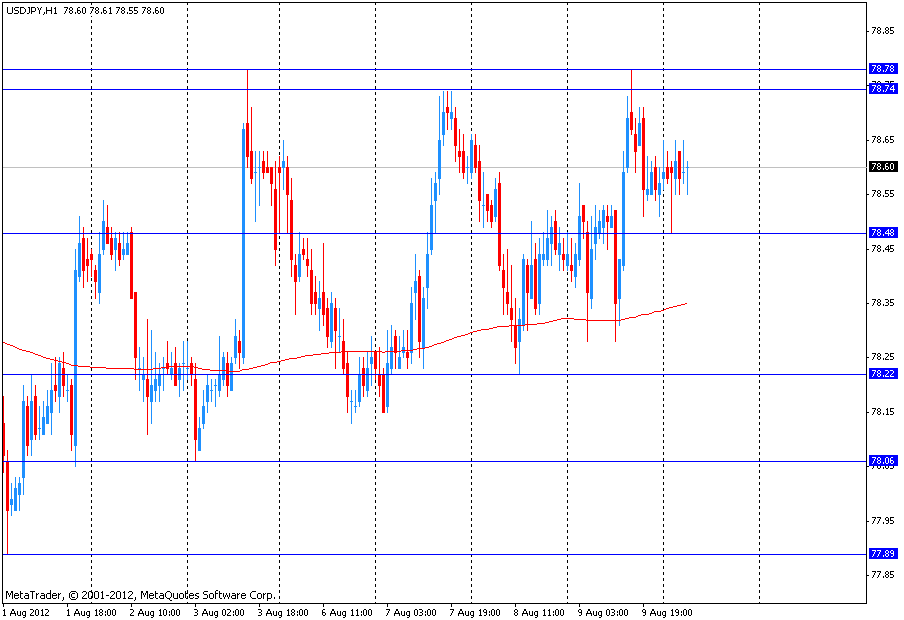Select the 78.48 price level label
Viewport: 904px width, 620px height.
pos(882,233)
